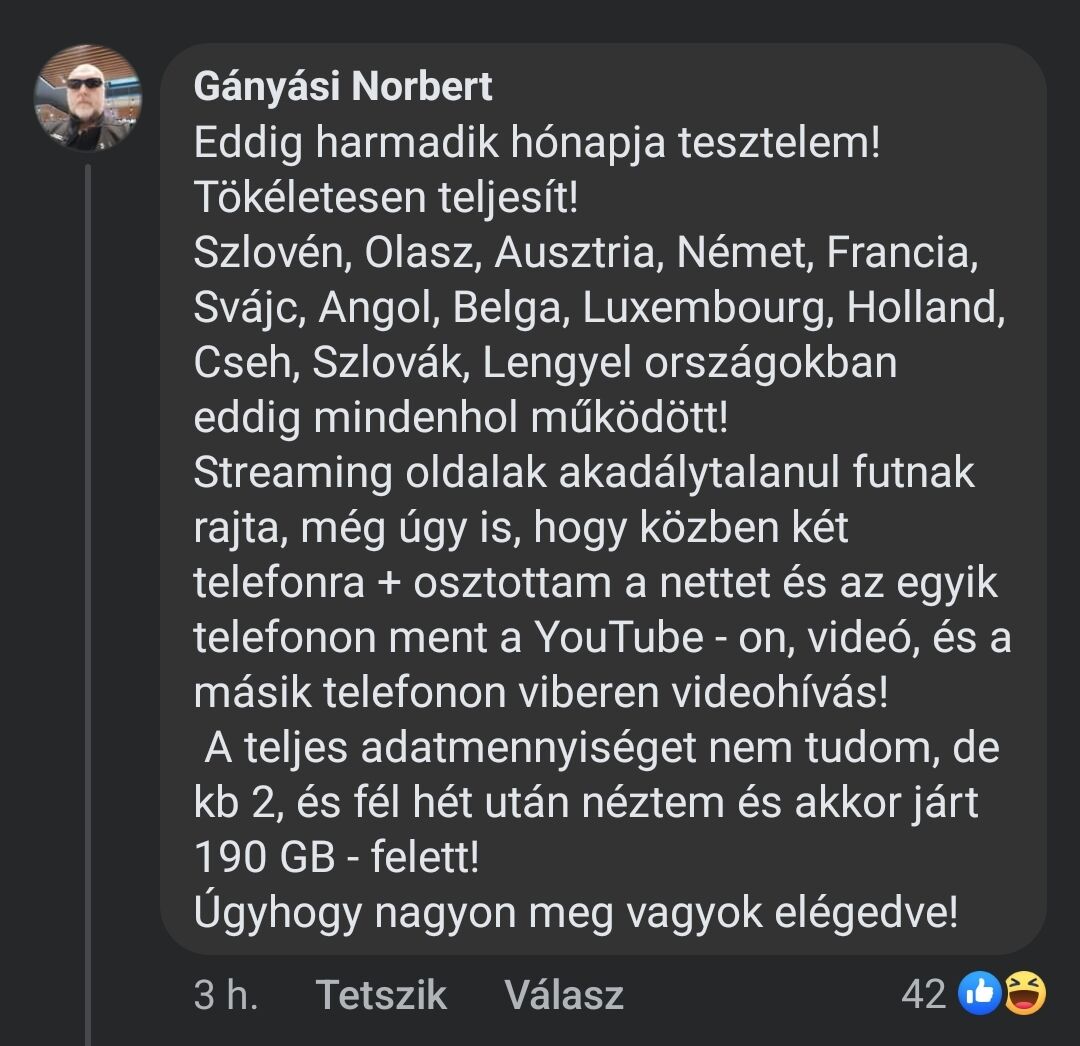Screen dimensions: 1080x1046
Task: Open Gányási Norbert's profile picture
Action: point(87,98)
